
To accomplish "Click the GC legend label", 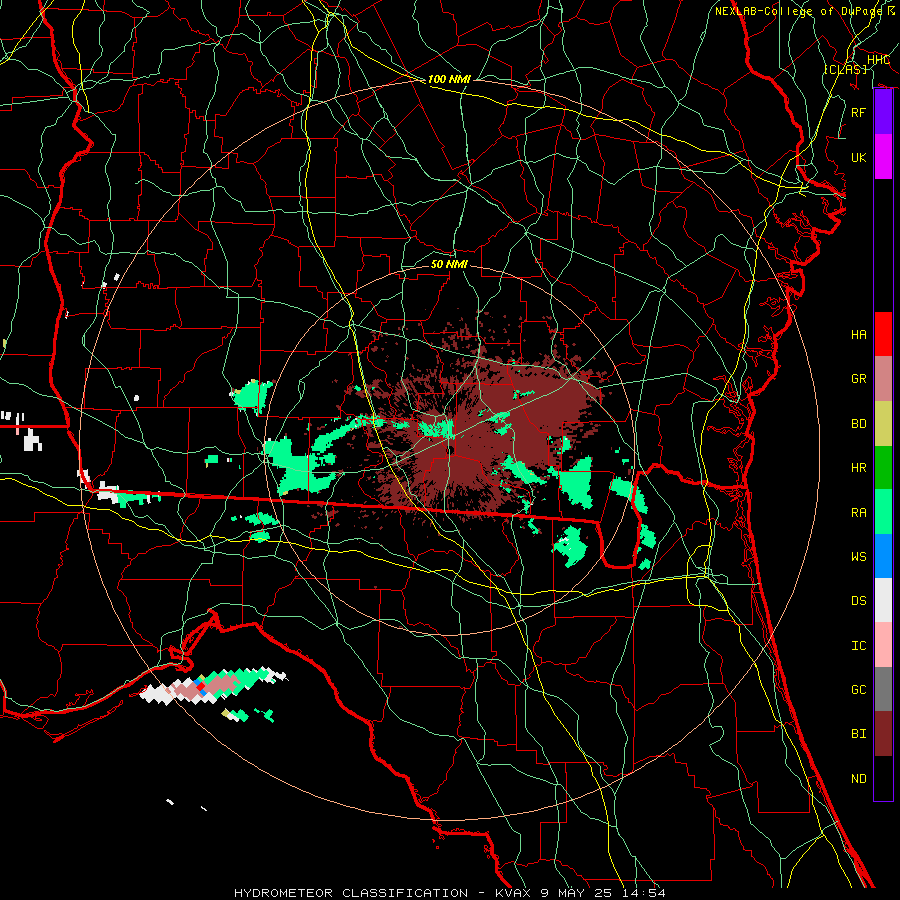I will point(859,689).
